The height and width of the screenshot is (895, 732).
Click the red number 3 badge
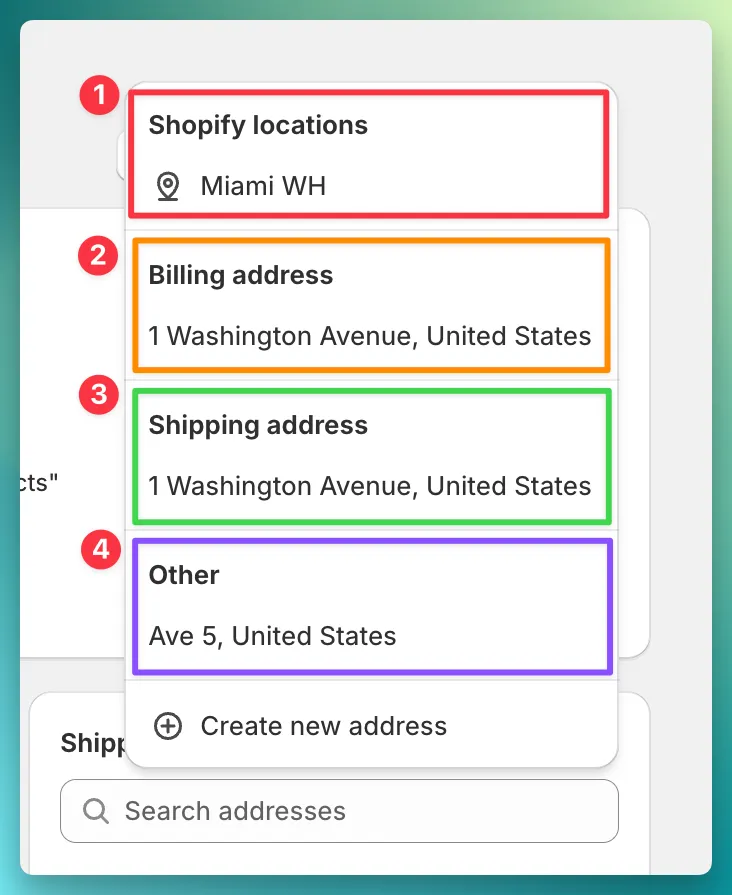pyautogui.click(x=99, y=394)
